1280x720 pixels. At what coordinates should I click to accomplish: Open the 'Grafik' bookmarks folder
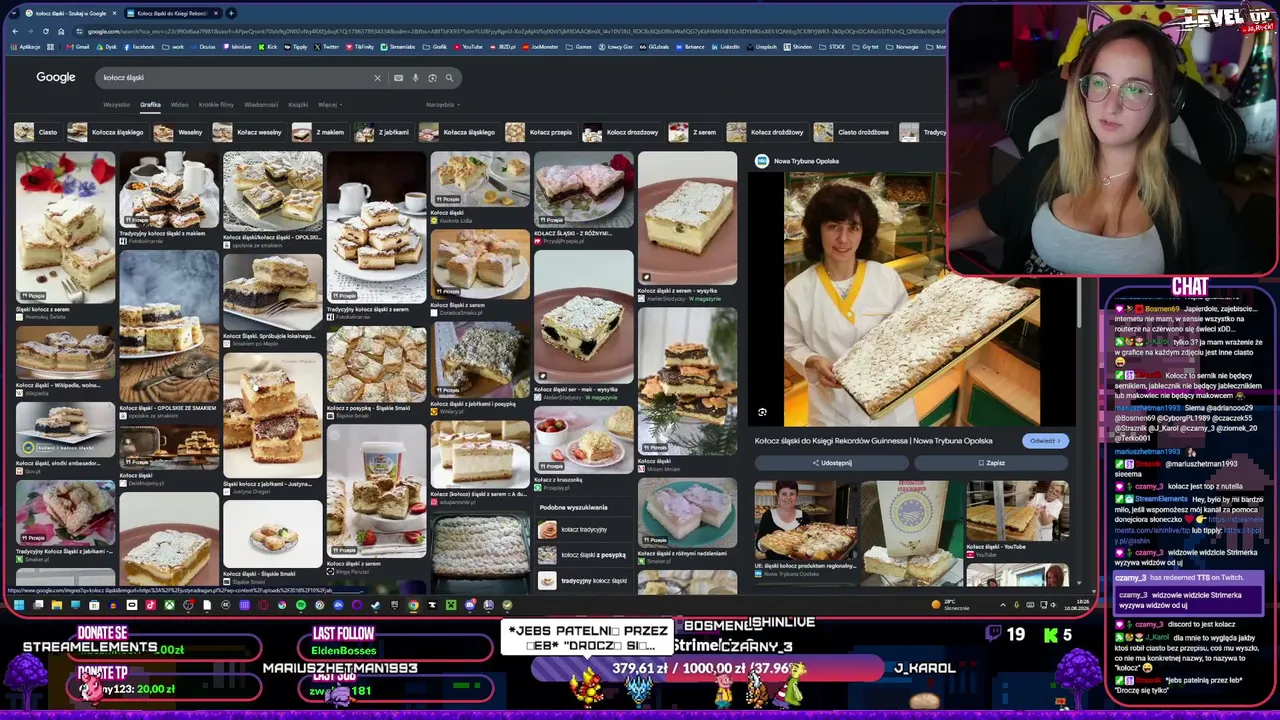[437, 47]
